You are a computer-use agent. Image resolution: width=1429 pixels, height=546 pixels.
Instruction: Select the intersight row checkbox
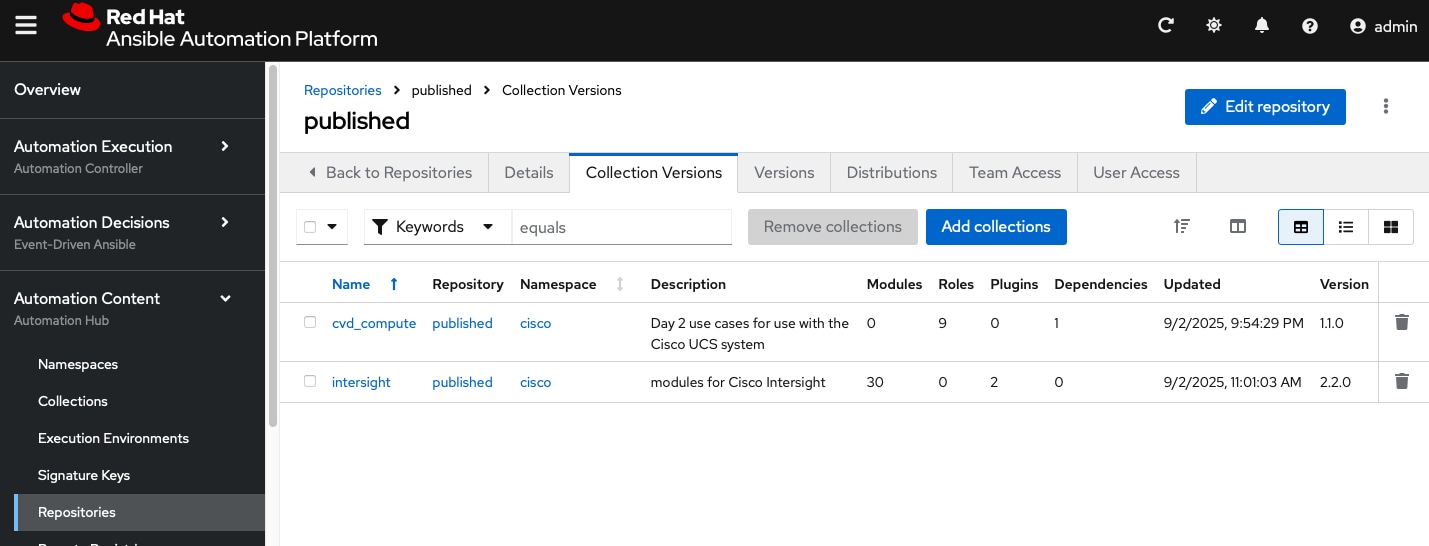[x=310, y=381]
